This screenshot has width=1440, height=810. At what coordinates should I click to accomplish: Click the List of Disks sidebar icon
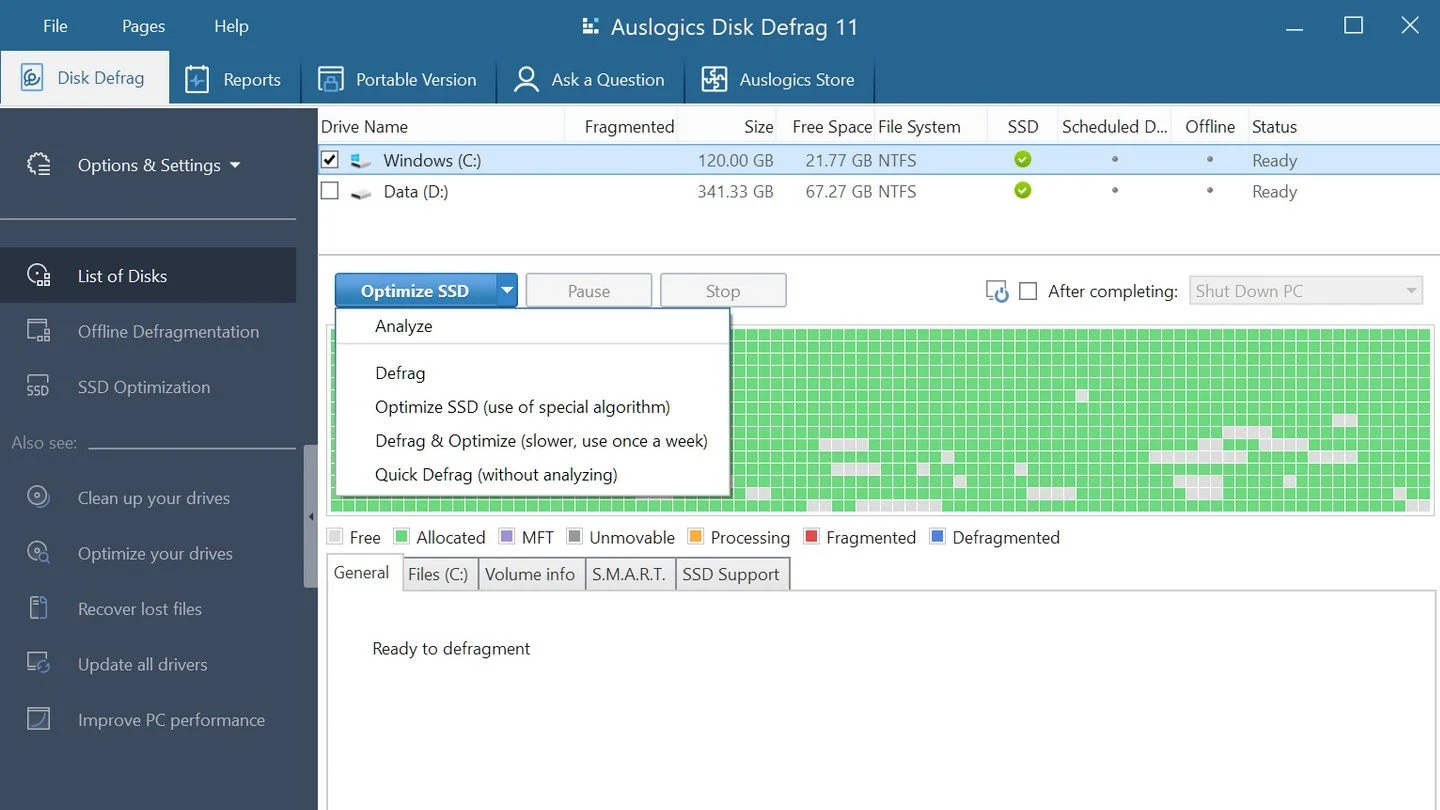pyautogui.click(x=38, y=276)
